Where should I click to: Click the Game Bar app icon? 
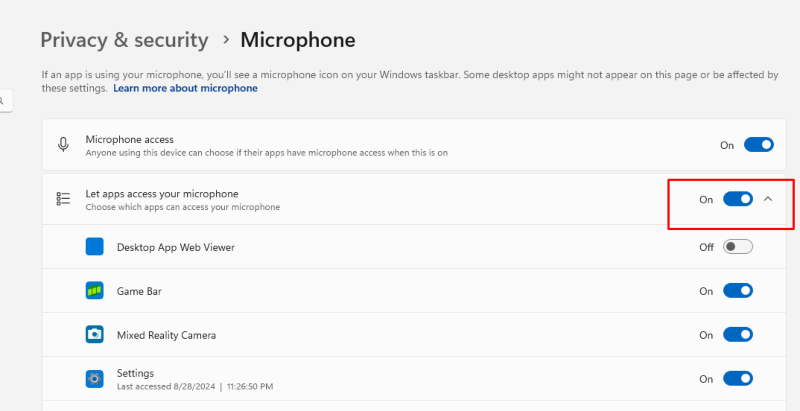coord(94,291)
